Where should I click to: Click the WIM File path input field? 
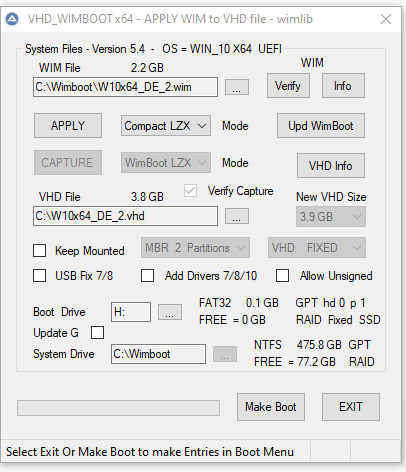125,87
